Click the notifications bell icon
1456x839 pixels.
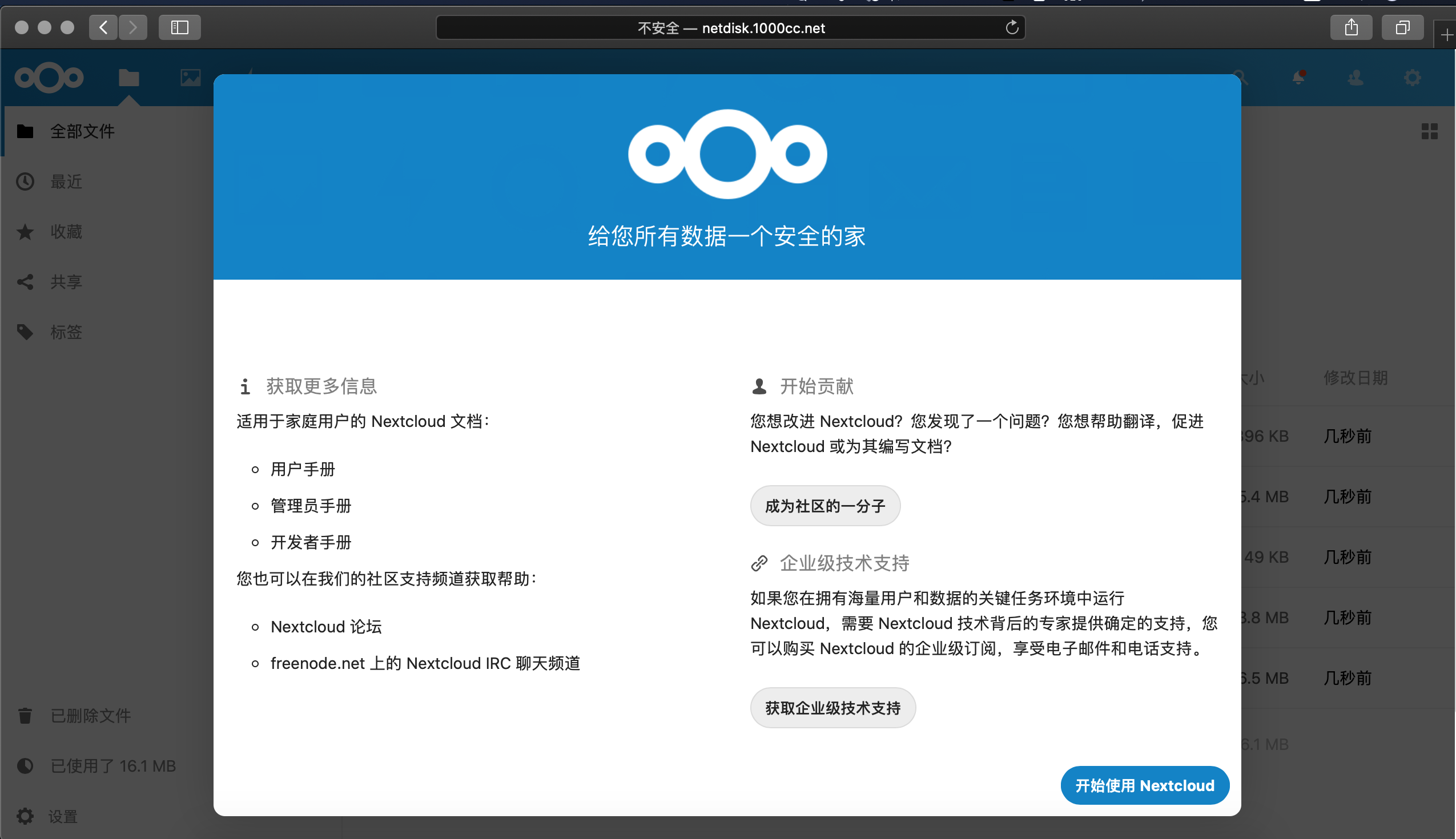[1298, 77]
